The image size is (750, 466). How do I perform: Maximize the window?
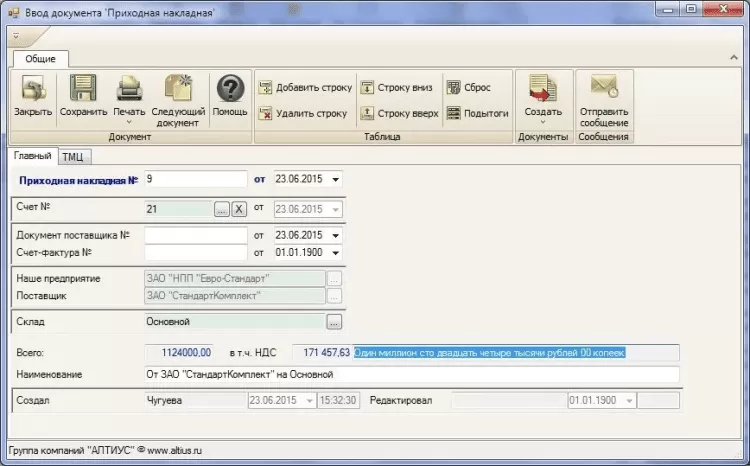pyautogui.click(x=691, y=10)
